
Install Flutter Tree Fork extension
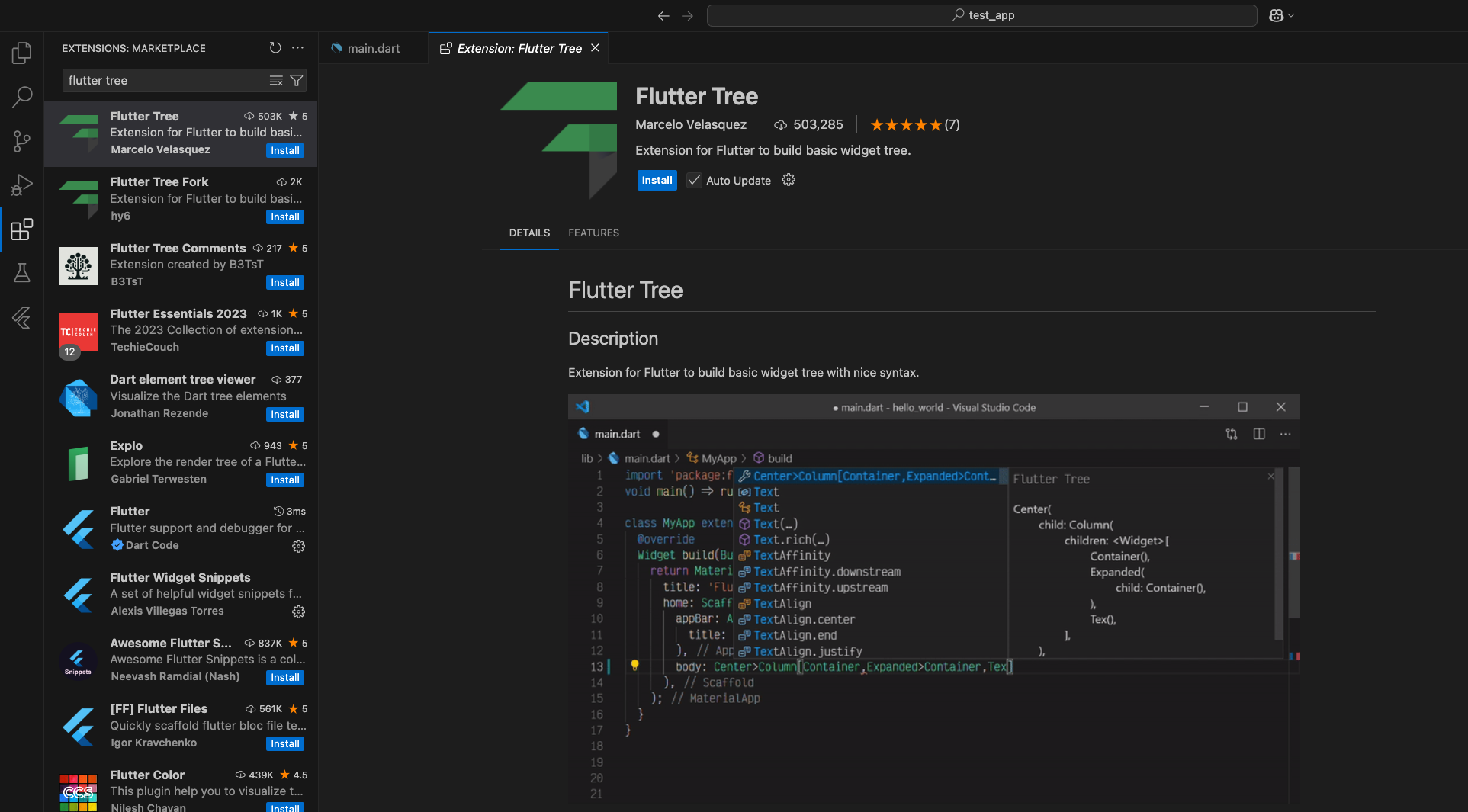pos(285,217)
